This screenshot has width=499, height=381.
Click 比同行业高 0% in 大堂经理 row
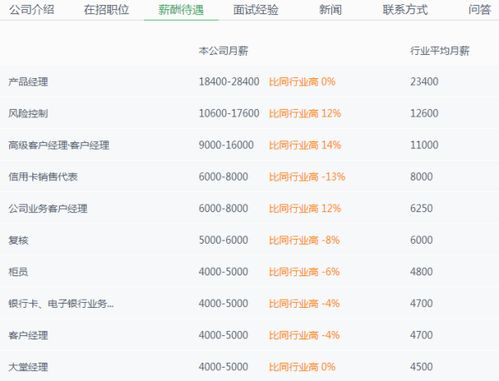(302, 367)
